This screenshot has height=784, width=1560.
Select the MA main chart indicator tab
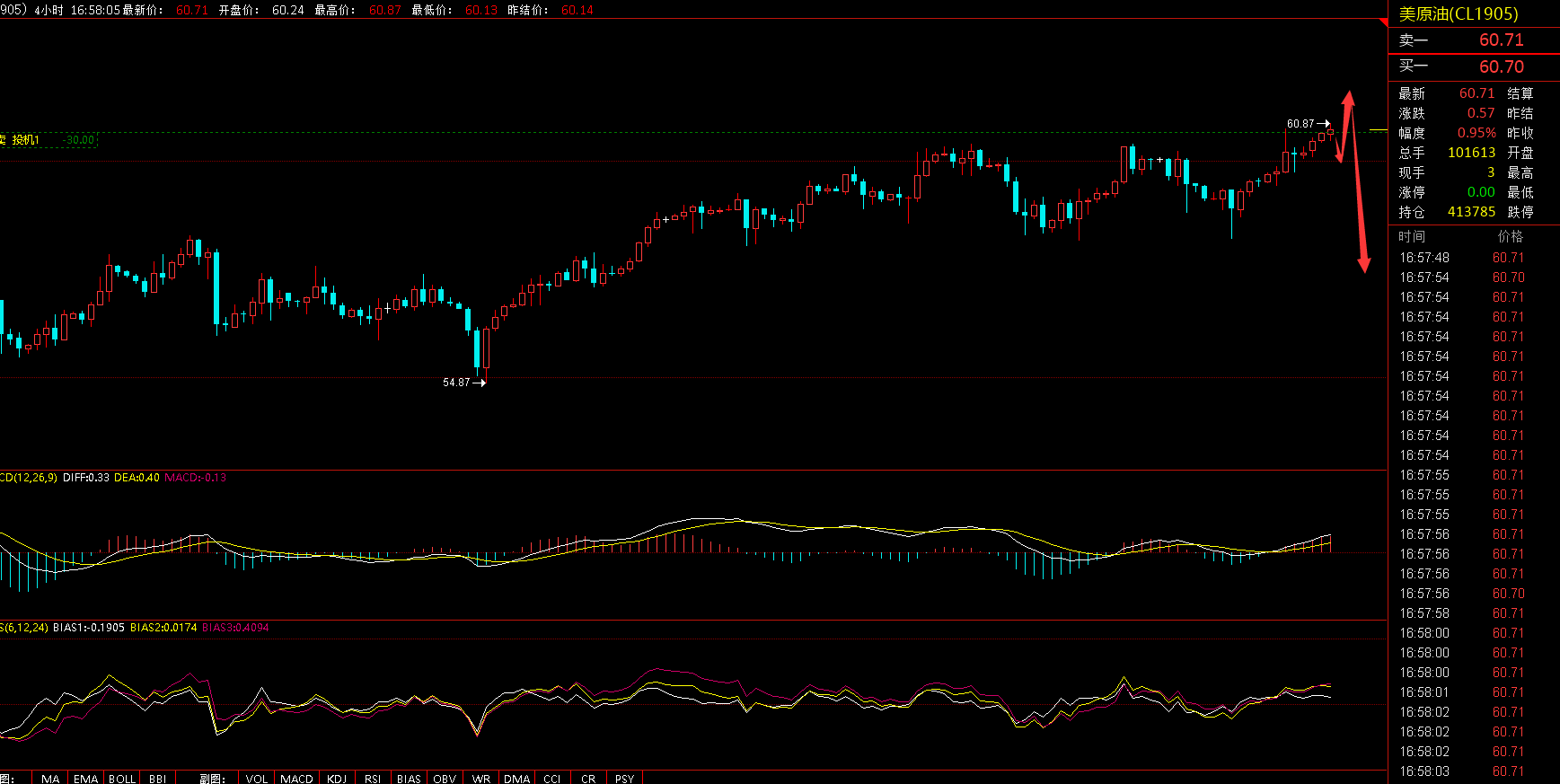pyautogui.click(x=50, y=778)
